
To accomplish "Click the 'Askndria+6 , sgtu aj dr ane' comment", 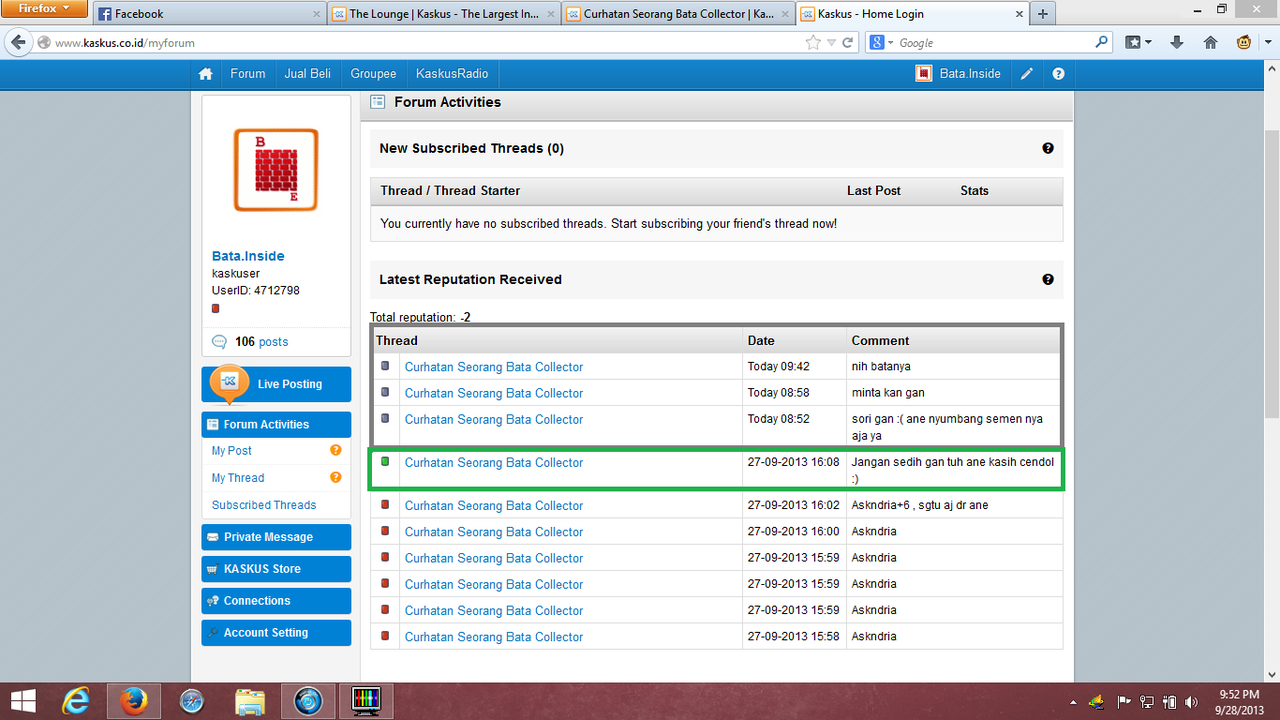I will 920,506.
